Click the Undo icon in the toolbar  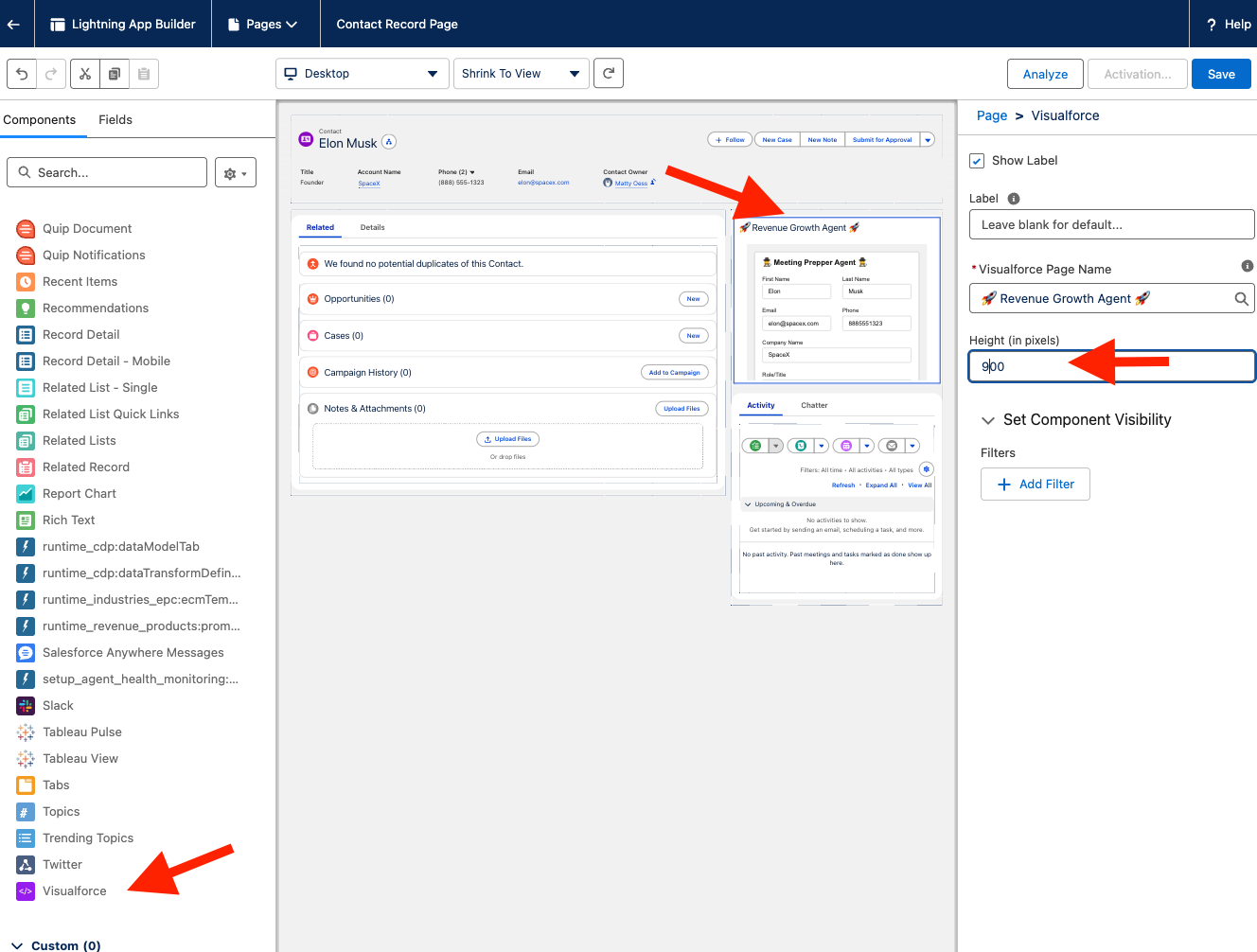coord(22,73)
